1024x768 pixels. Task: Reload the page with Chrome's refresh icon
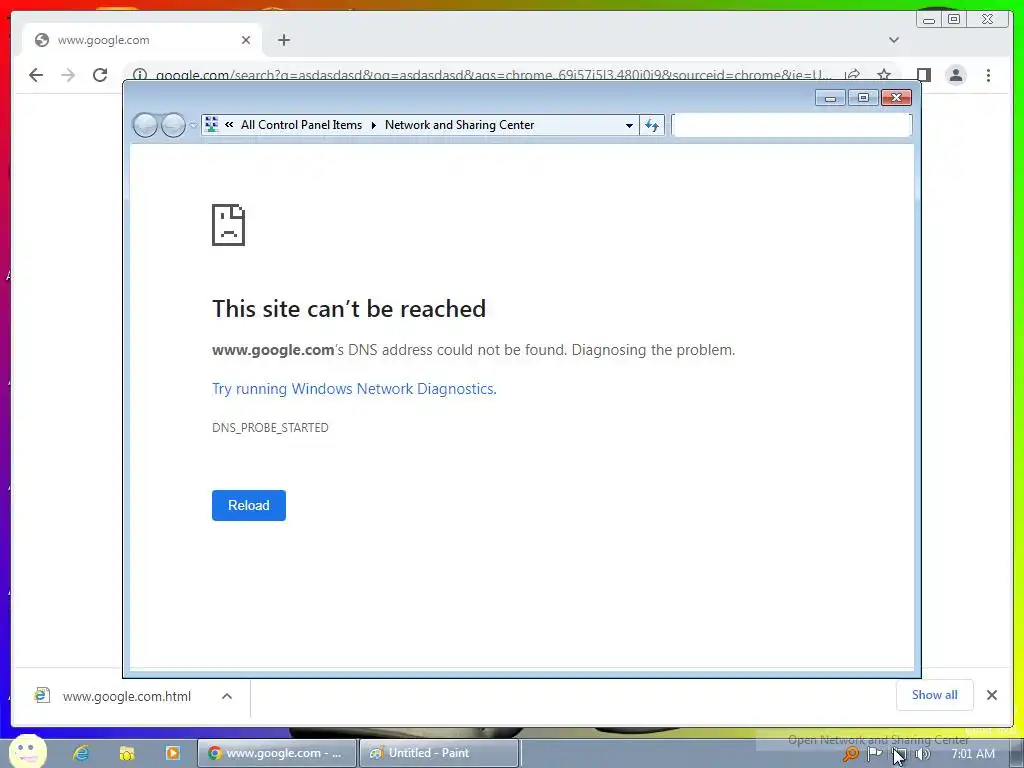(x=100, y=75)
